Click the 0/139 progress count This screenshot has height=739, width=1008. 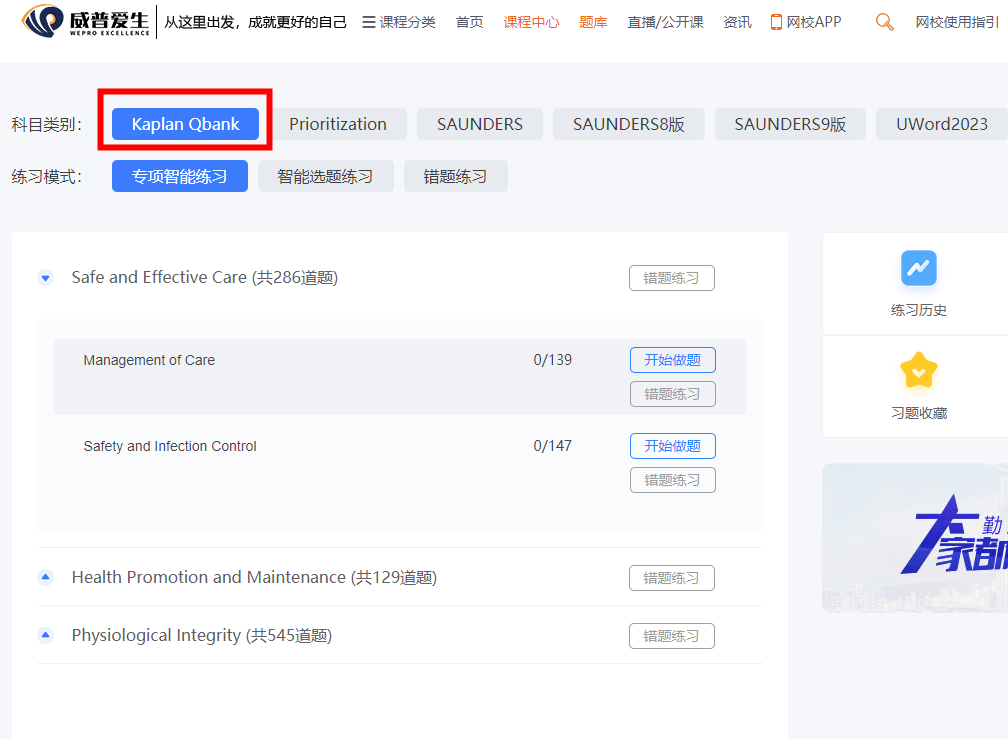click(x=552, y=360)
